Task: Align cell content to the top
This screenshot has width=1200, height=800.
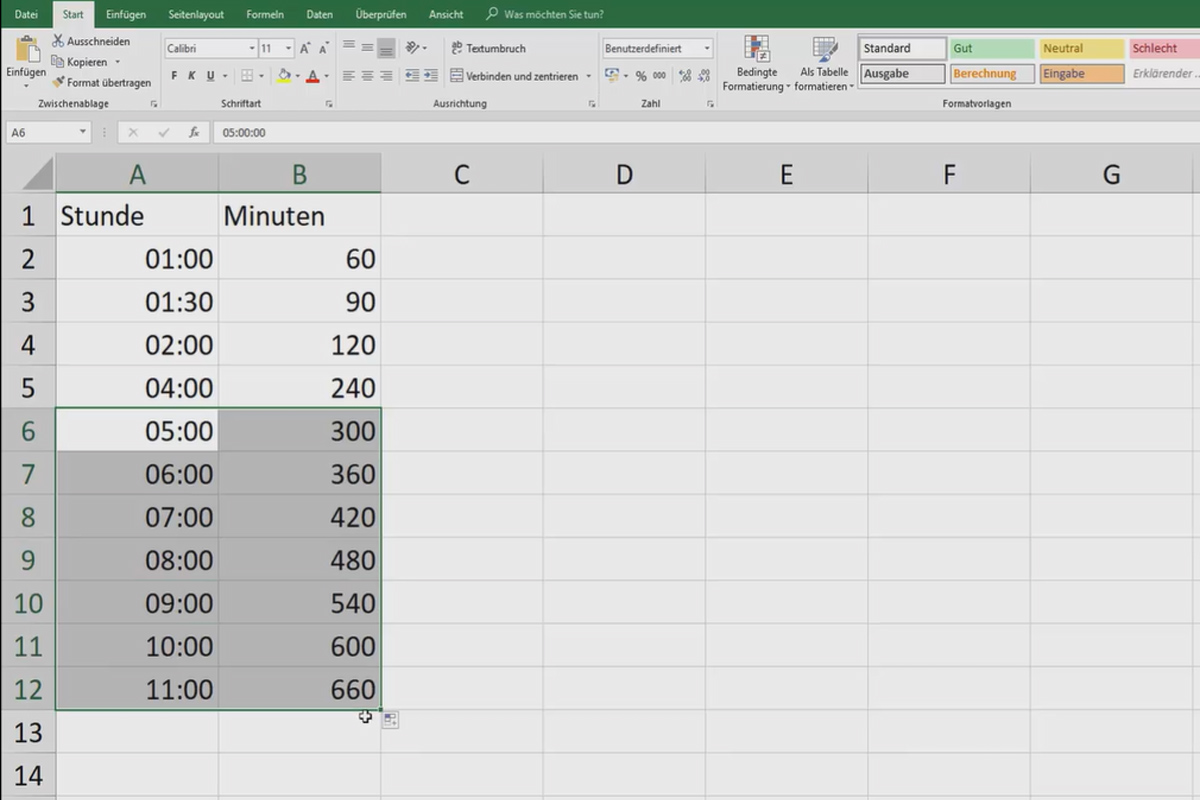Action: (x=349, y=47)
